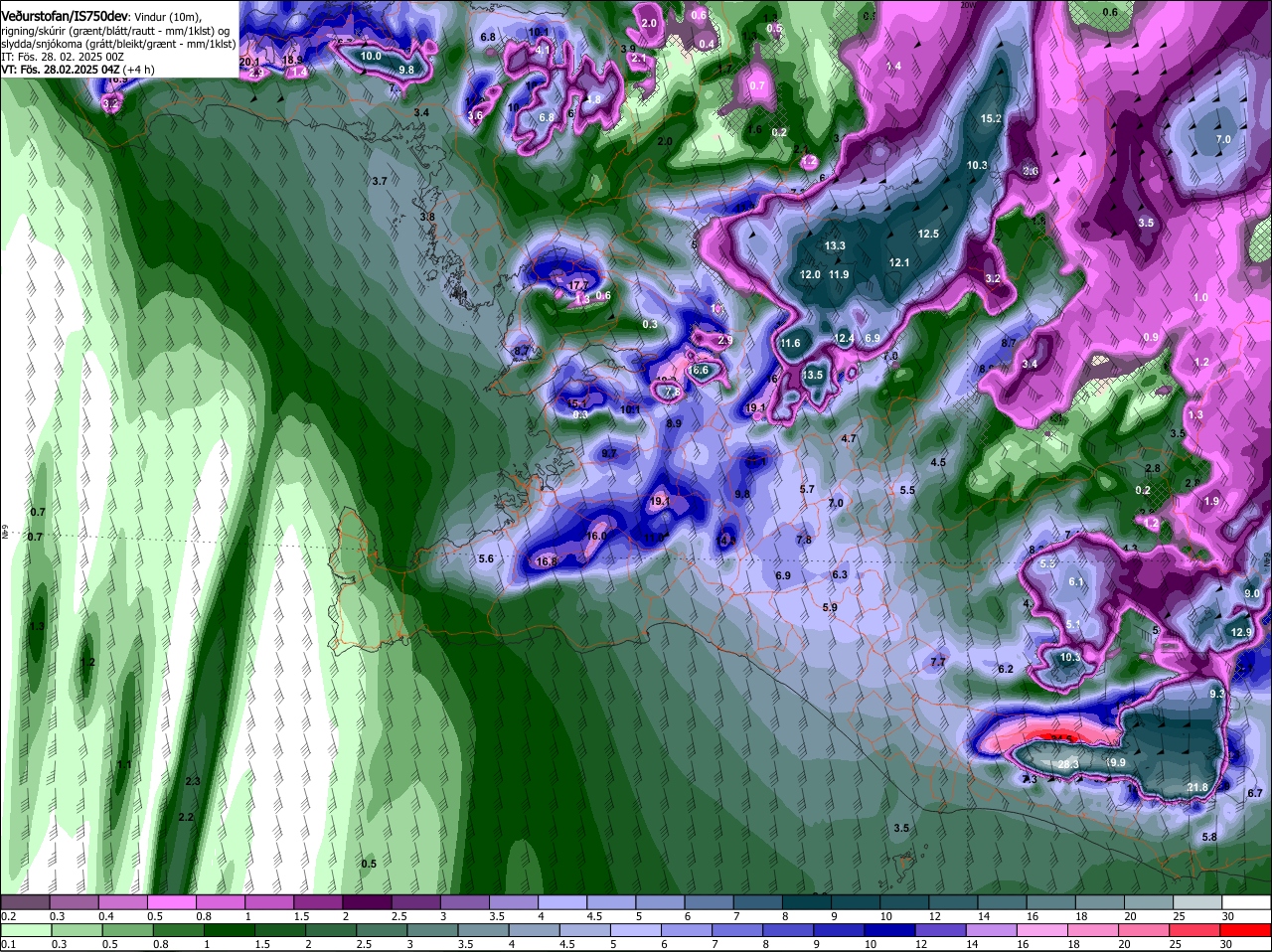Click the 5.8 value on the map
The height and width of the screenshot is (952, 1272).
(x=1209, y=837)
